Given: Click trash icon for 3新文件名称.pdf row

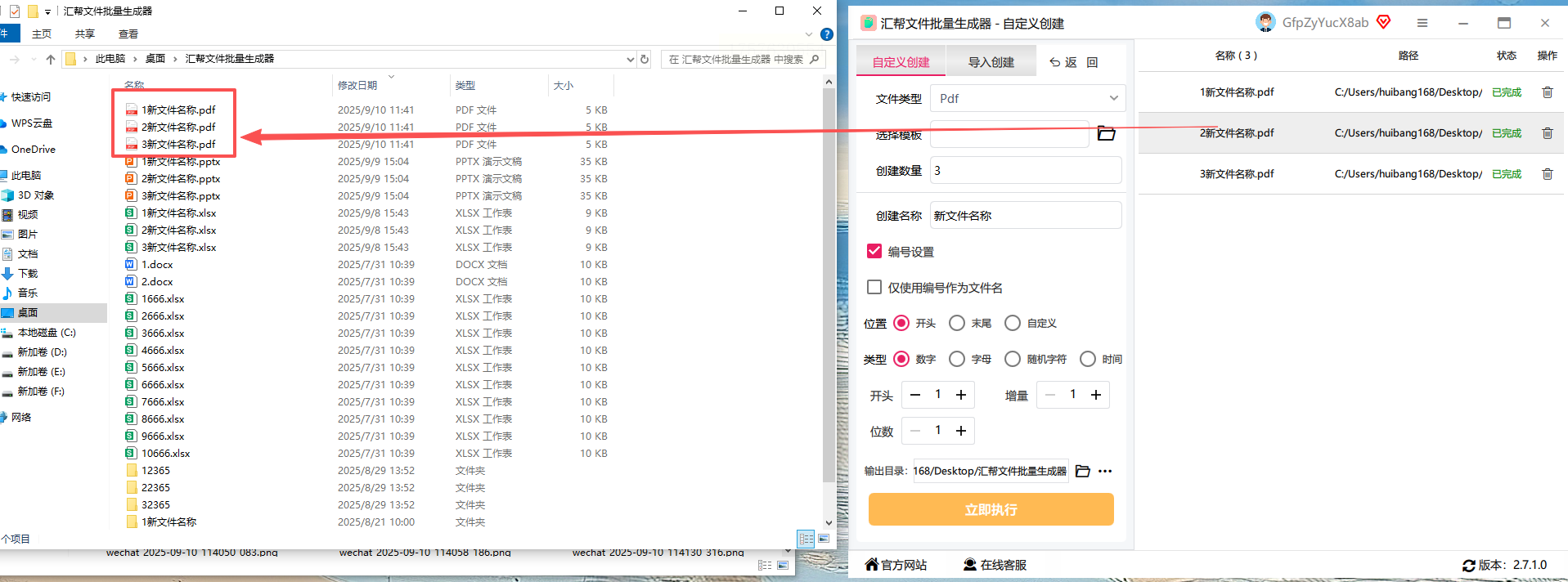Looking at the screenshot, I should click(x=1547, y=174).
